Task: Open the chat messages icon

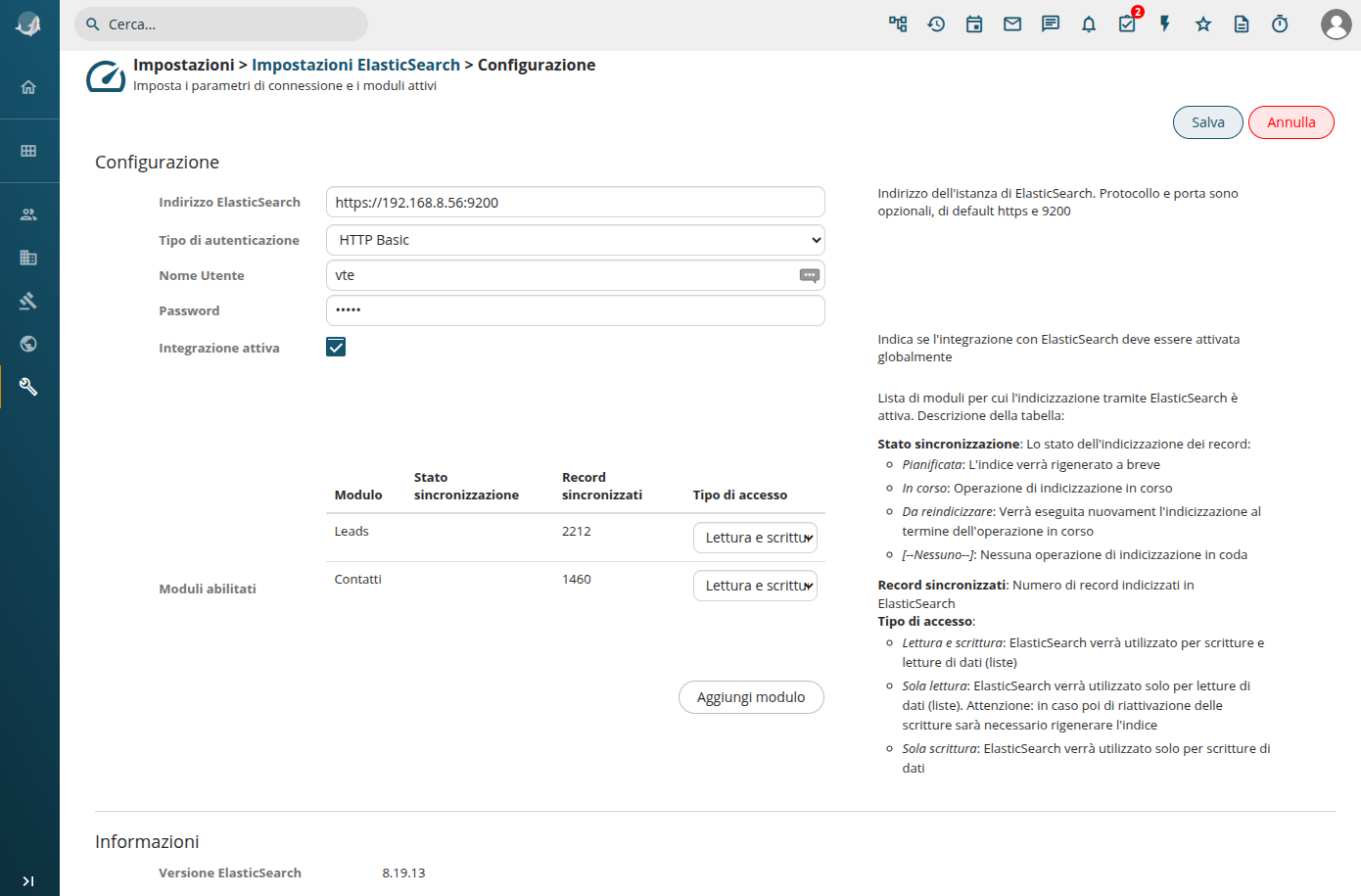Action: (x=1051, y=24)
